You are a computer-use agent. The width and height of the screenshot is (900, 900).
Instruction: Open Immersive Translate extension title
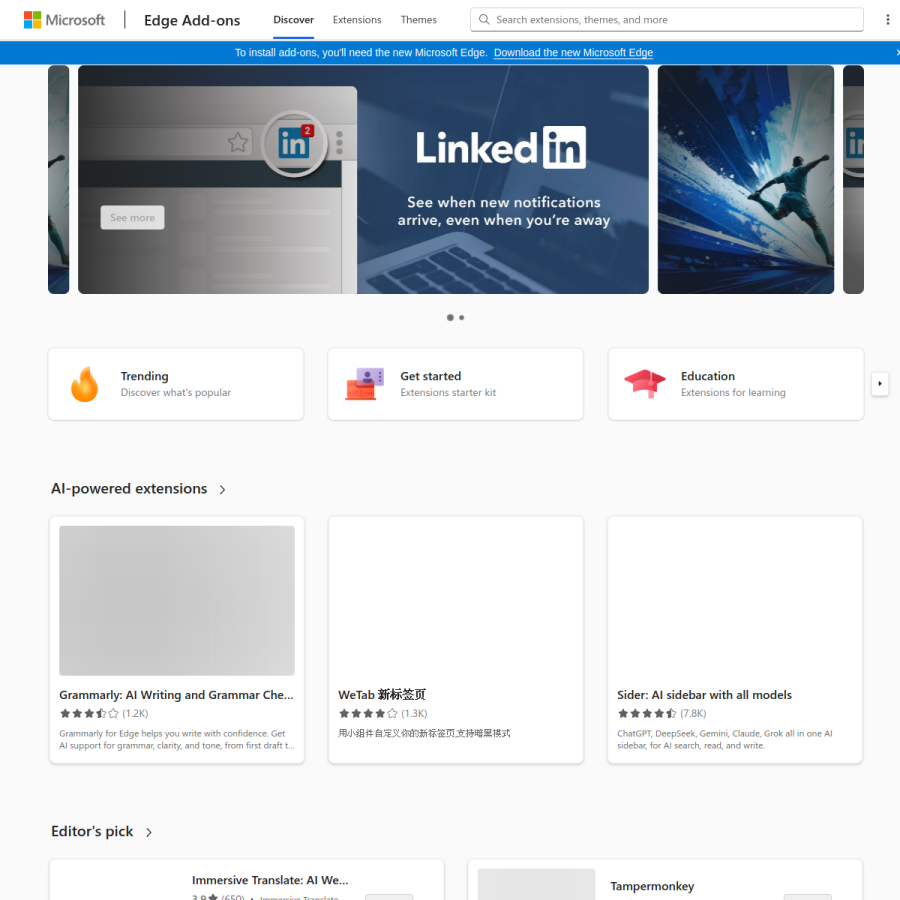pyautogui.click(x=270, y=880)
